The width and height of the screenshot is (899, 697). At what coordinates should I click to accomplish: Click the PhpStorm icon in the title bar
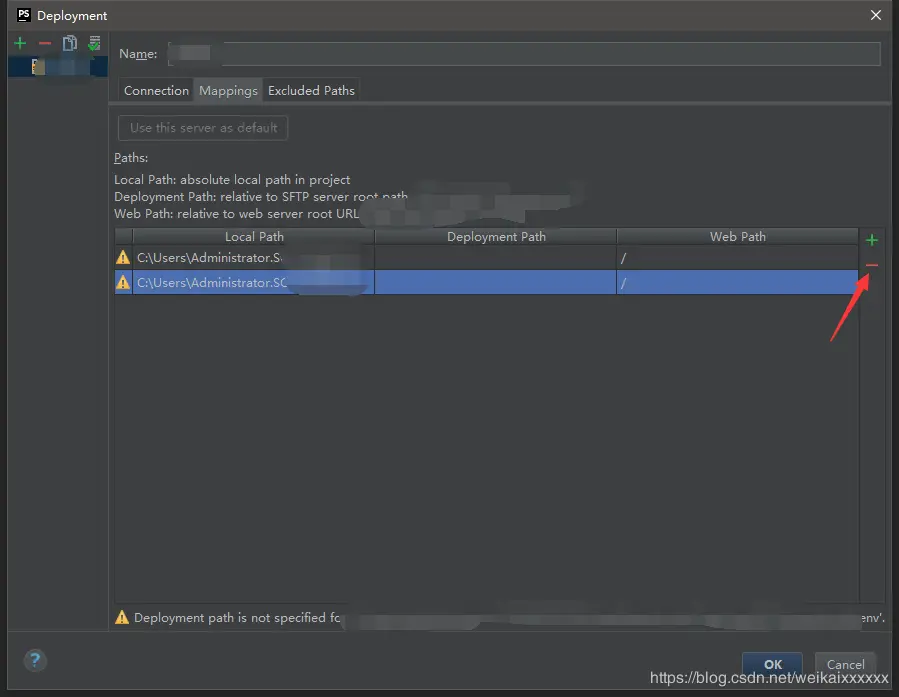click(x=24, y=15)
